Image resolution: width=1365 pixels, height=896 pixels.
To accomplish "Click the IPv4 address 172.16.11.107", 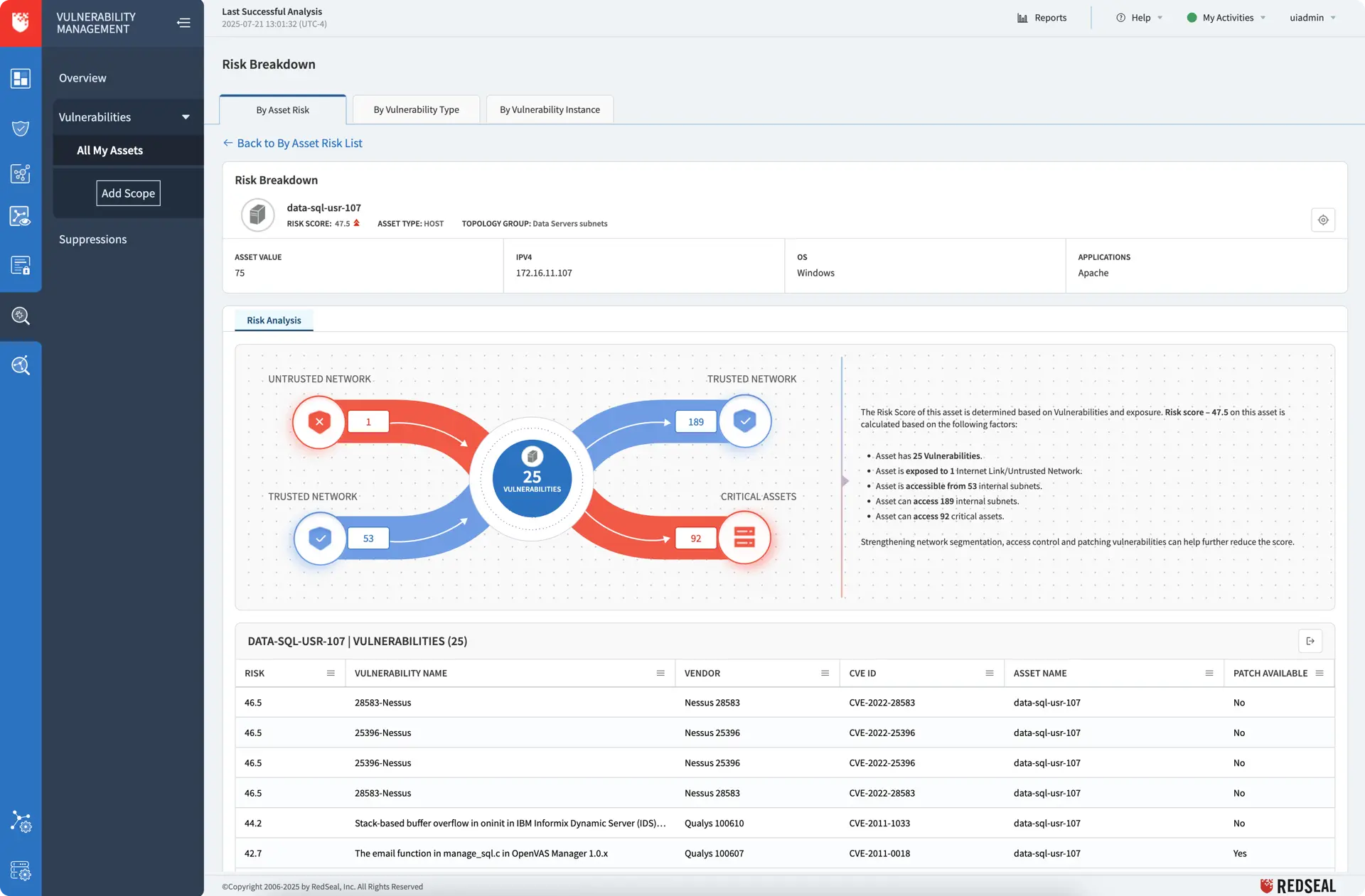I will [544, 273].
